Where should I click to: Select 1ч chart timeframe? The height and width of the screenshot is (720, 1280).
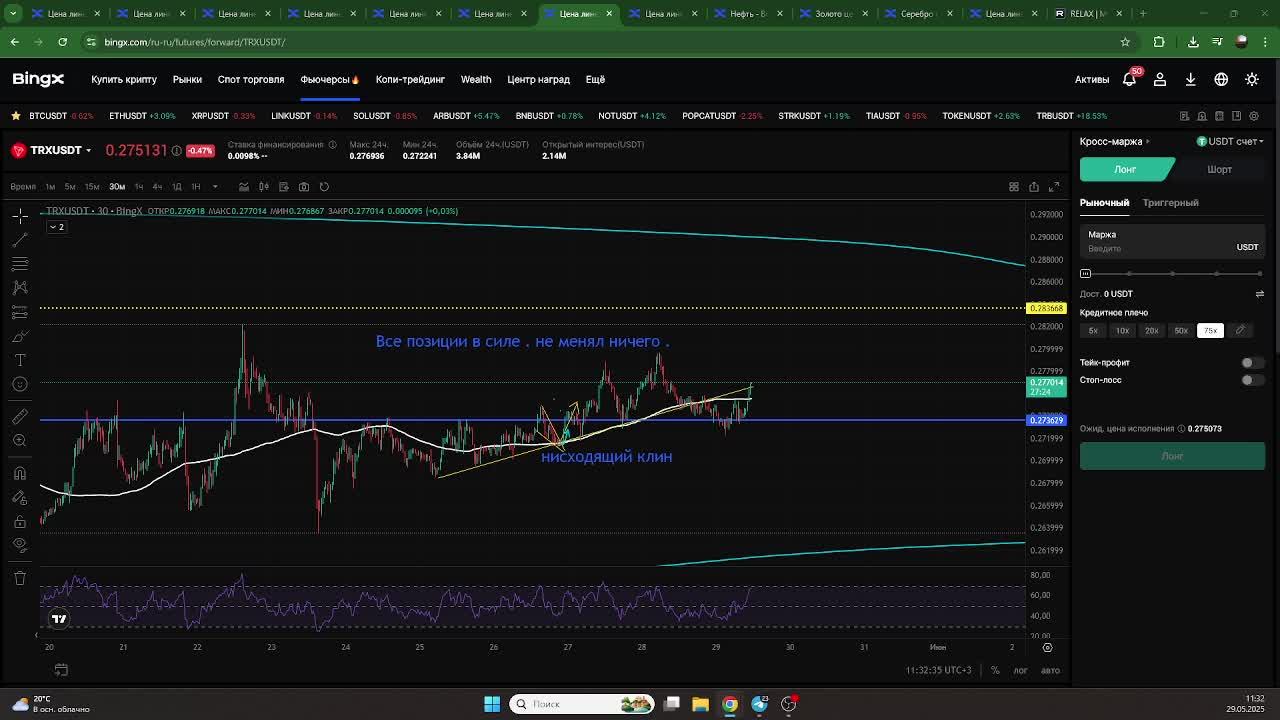[138, 186]
